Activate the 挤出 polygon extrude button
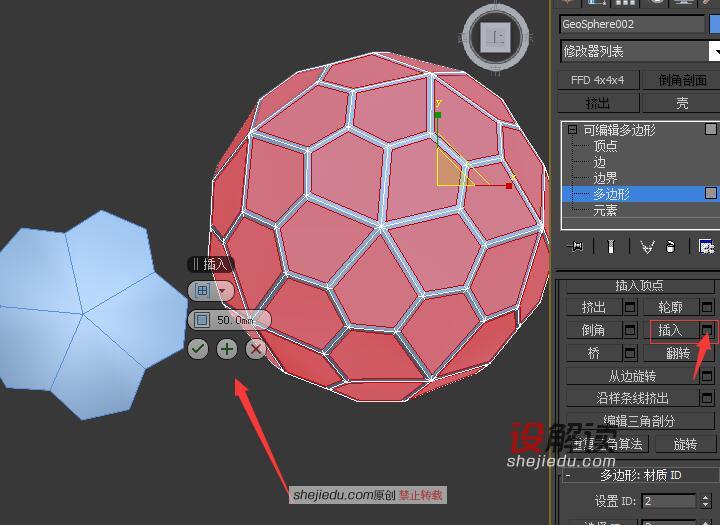Screen dimensions: 720x525 point(594,307)
